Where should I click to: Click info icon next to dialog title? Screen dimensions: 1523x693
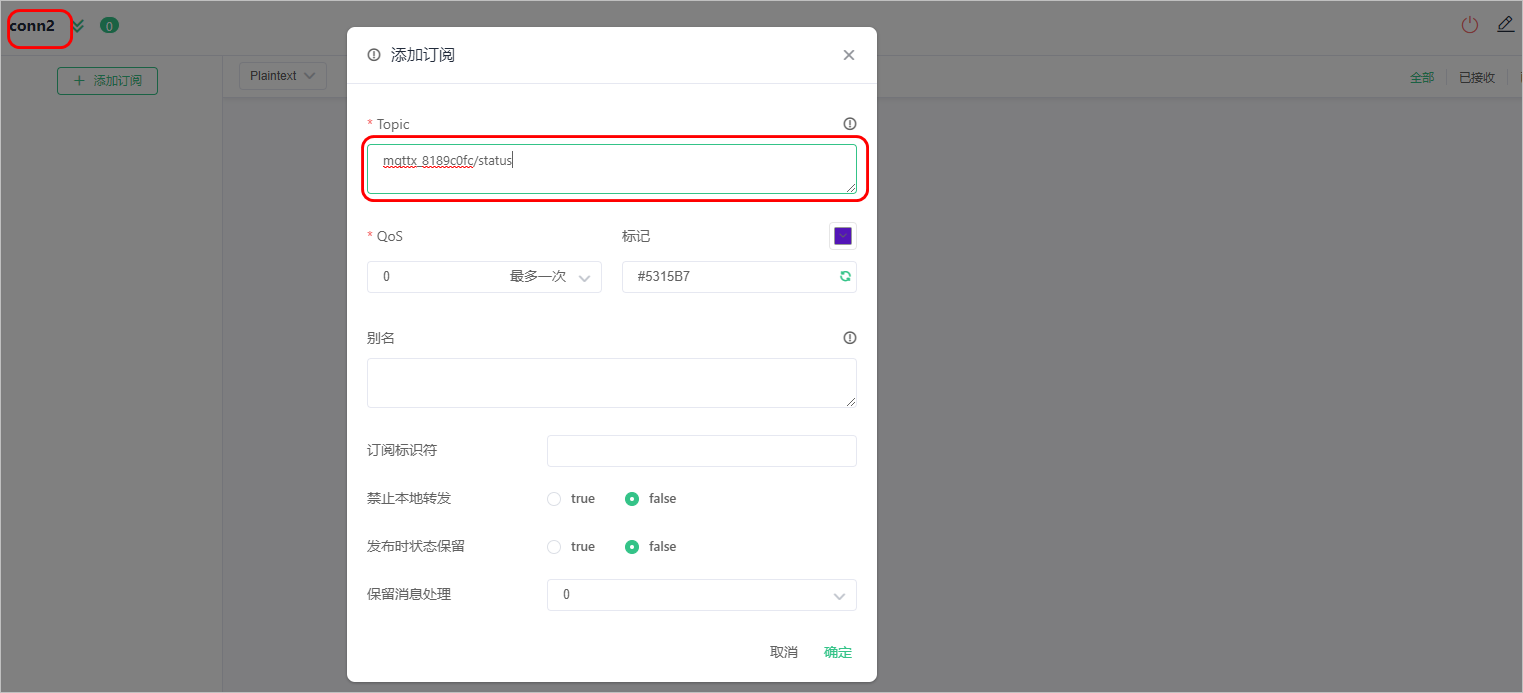pyautogui.click(x=374, y=55)
